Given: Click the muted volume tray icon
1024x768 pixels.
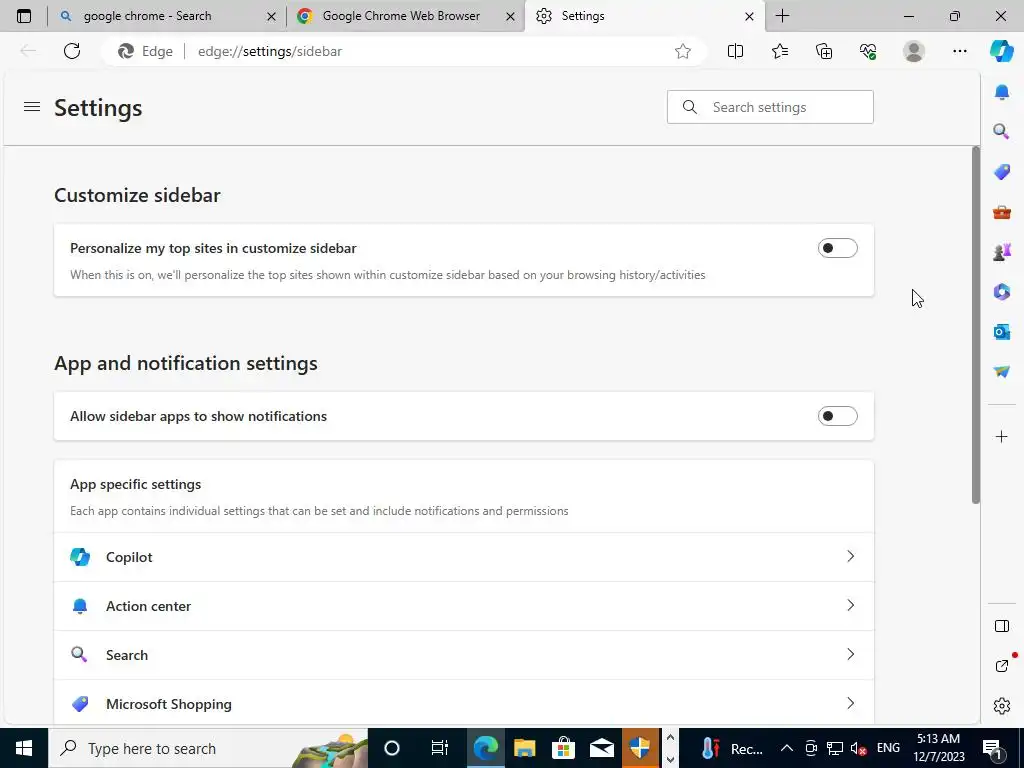Looking at the screenshot, I should point(857,748).
